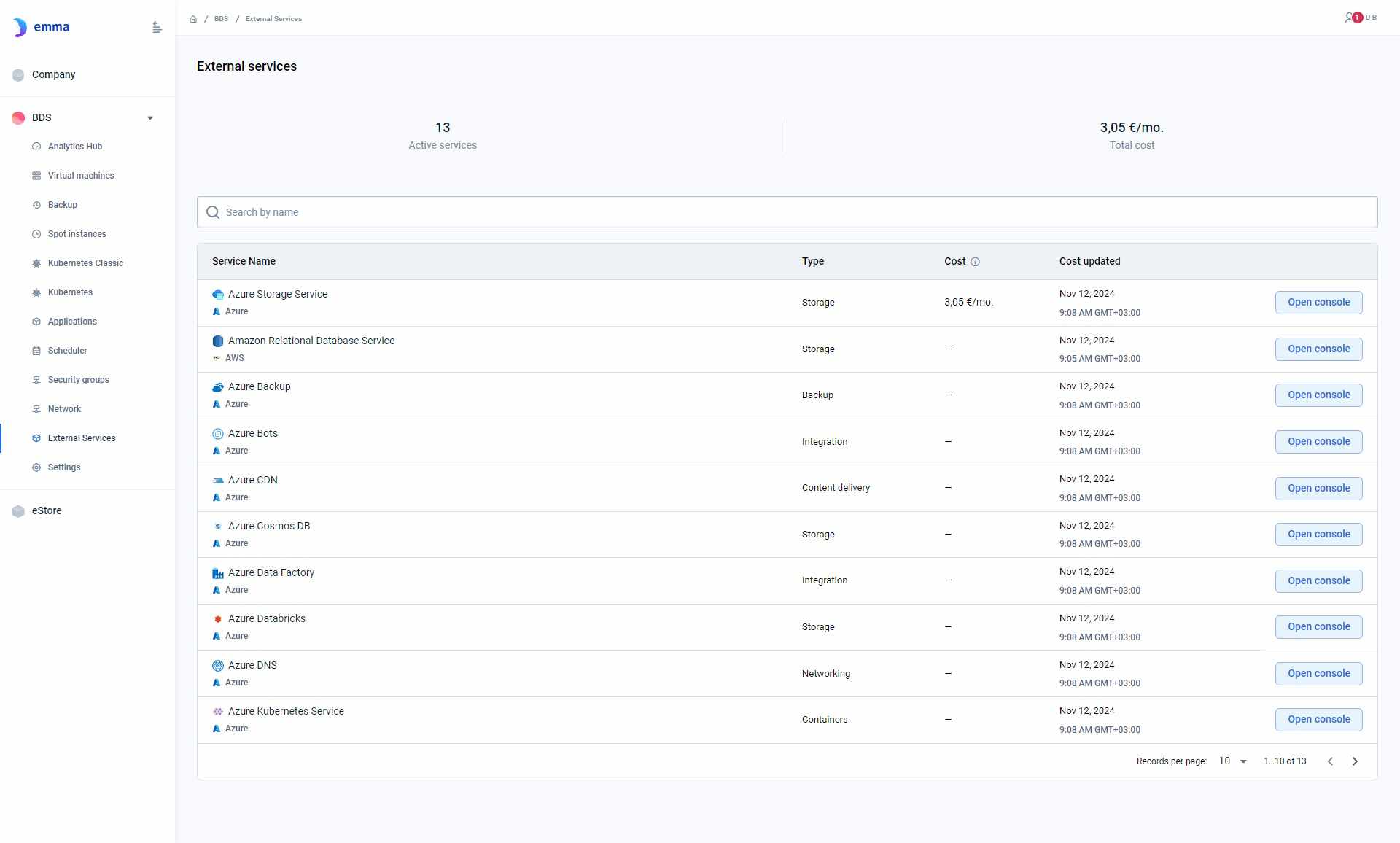1400x843 pixels.
Task: Click the Azure Bots service icon
Action: (218, 434)
